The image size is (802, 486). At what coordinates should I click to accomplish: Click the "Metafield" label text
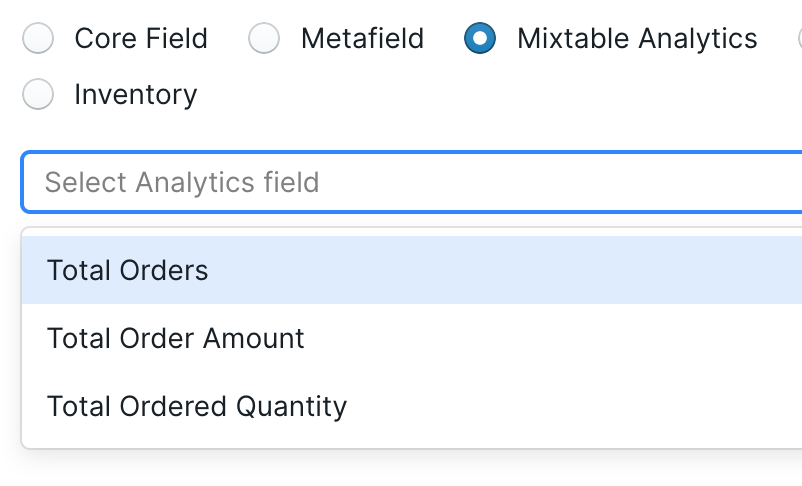362,39
